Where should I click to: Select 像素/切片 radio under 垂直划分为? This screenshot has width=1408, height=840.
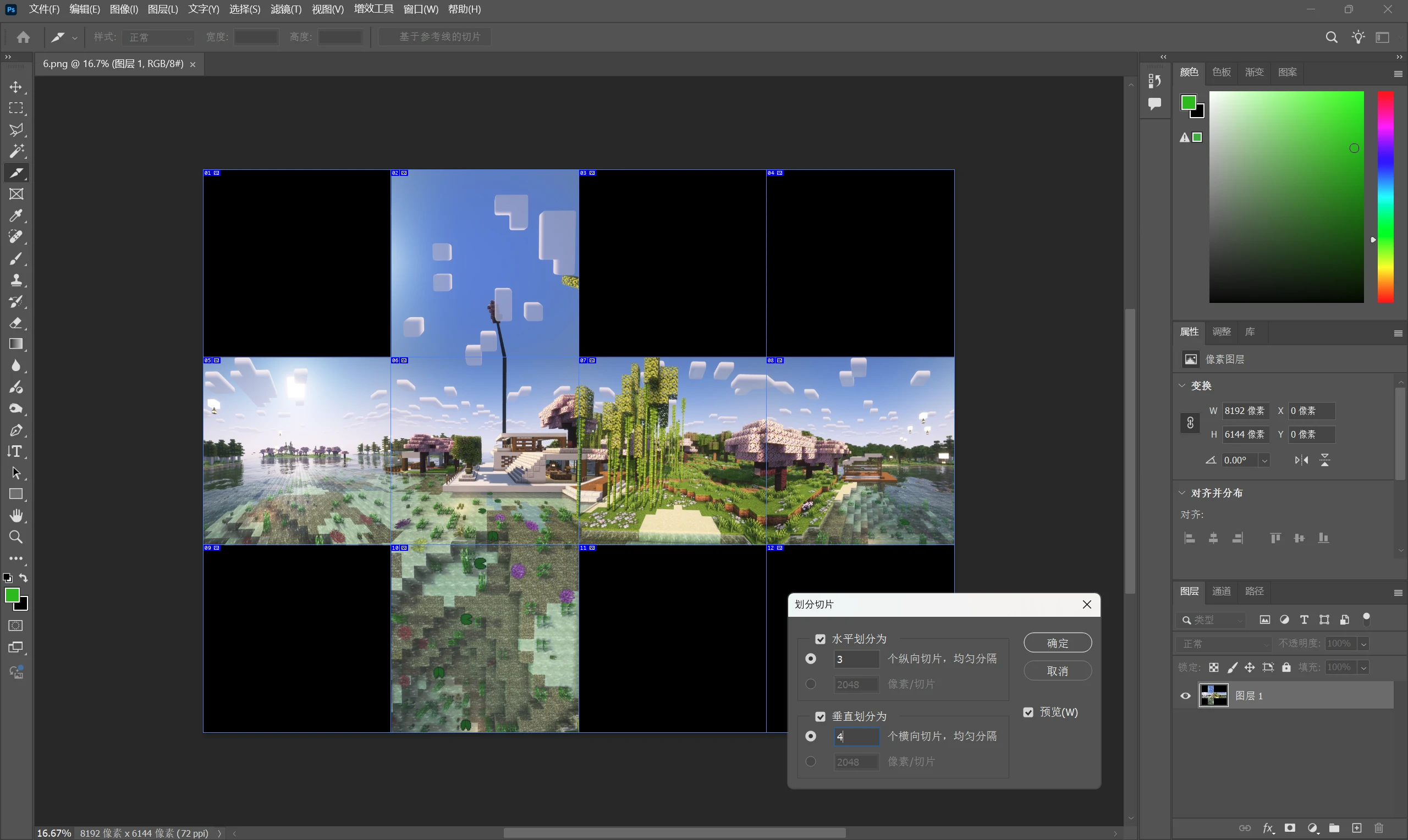(x=811, y=762)
